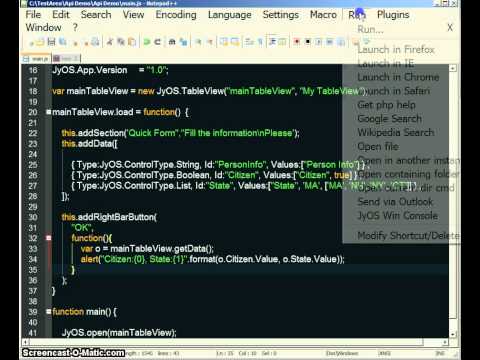Choose Send via Outlook entry
The width and height of the screenshot is (480, 360).
pos(395,202)
